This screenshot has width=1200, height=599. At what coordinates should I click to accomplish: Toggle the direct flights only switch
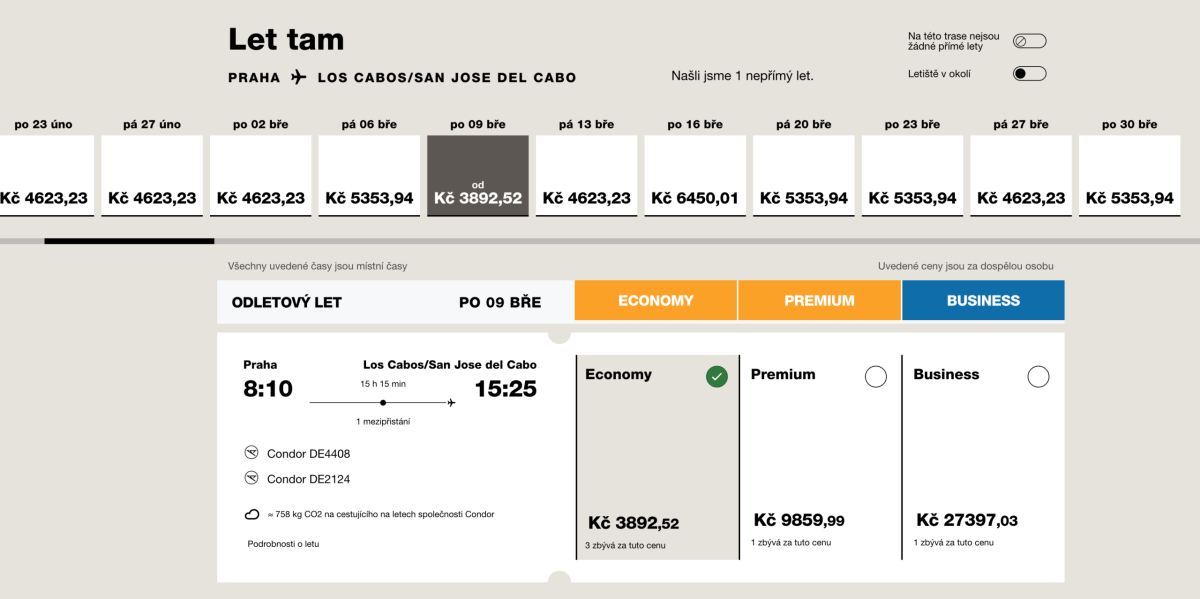(x=1029, y=41)
